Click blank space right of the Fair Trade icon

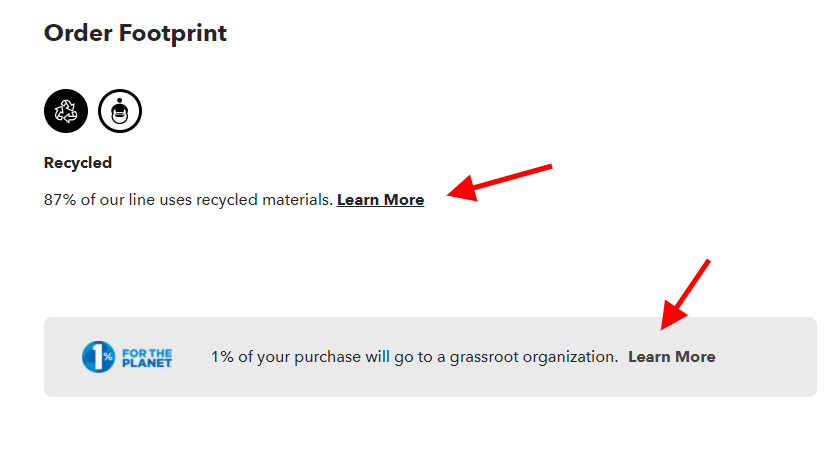(x=300, y=111)
